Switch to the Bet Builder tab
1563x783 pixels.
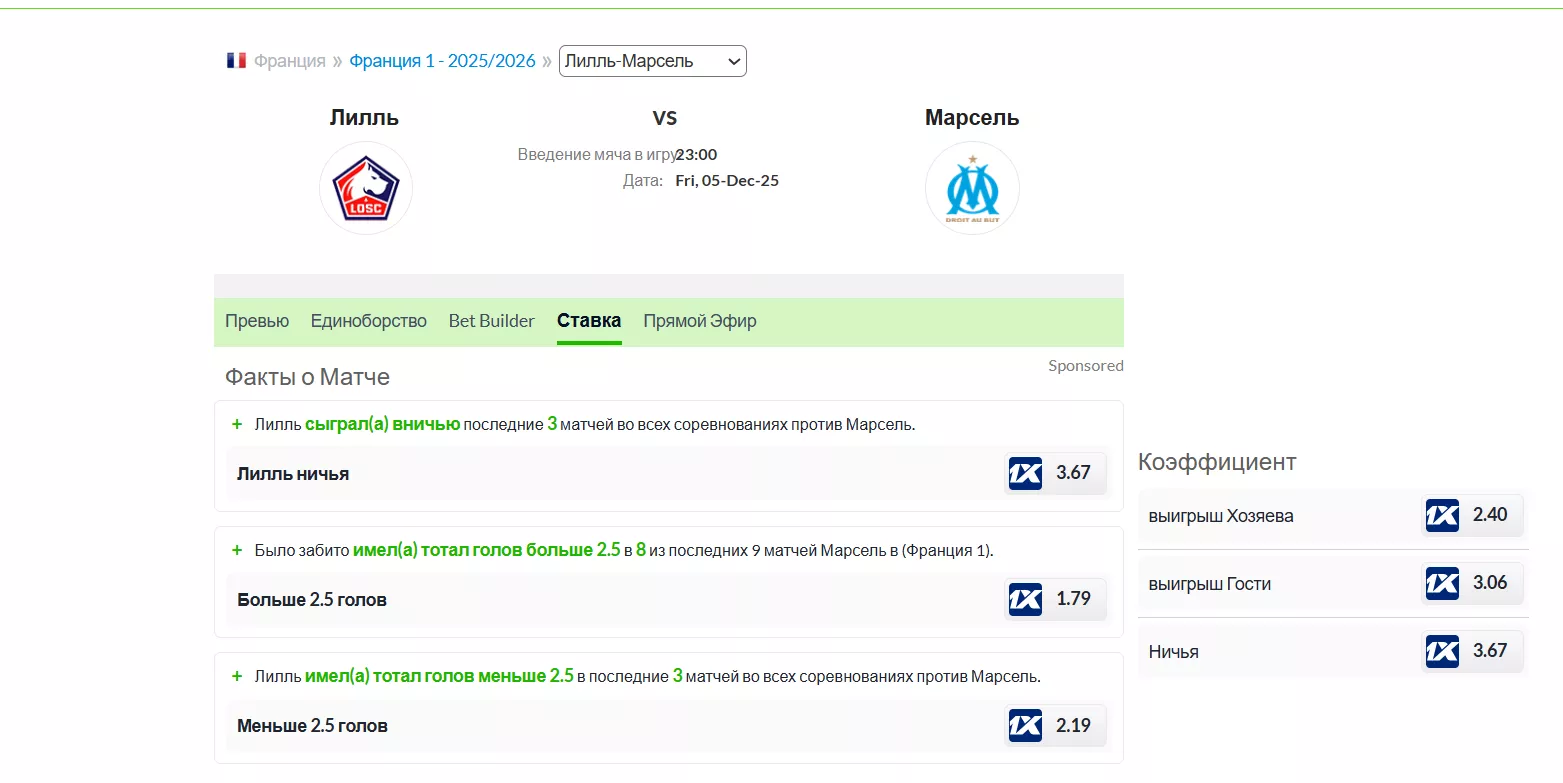pyautogui.click(x=491, y=321)
